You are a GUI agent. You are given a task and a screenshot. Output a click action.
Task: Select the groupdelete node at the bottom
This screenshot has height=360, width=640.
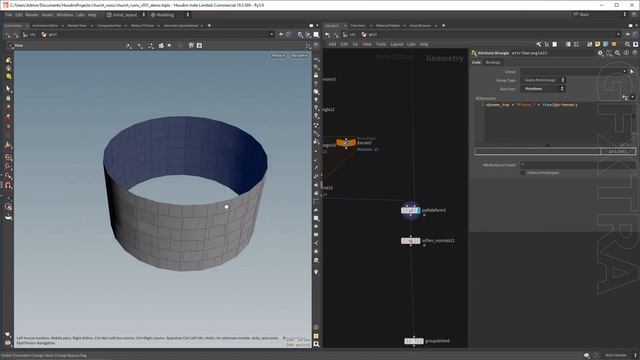click(414, 341)
